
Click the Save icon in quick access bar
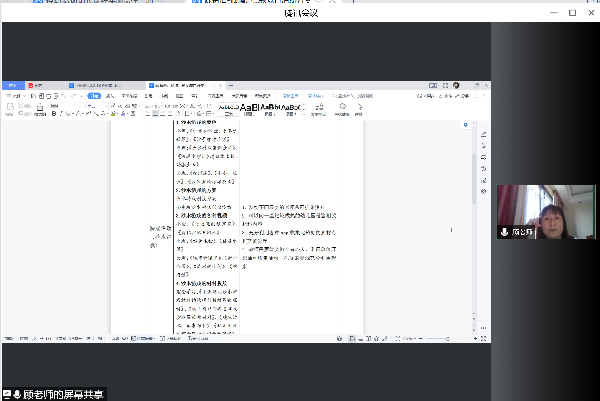point(34,96)
